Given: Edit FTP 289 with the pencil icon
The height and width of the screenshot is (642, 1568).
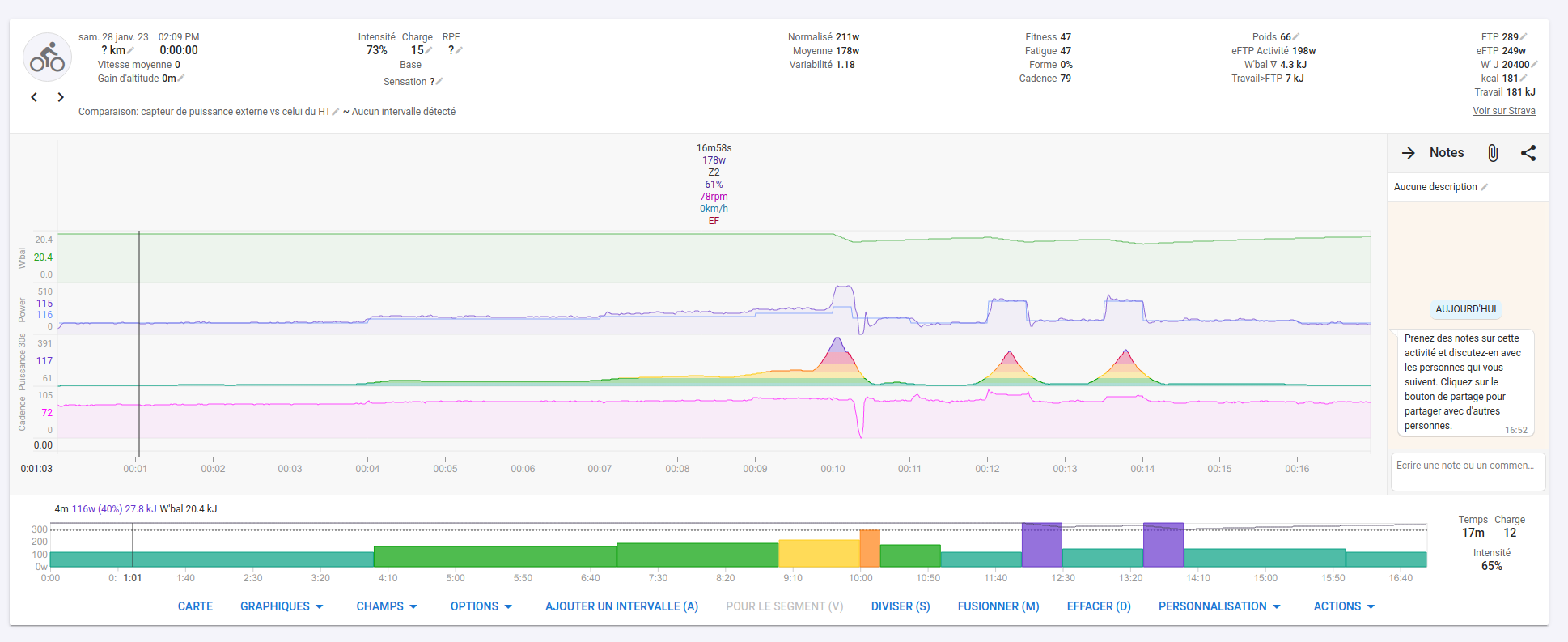Looking at the screenshot, I should [1524, 36].
